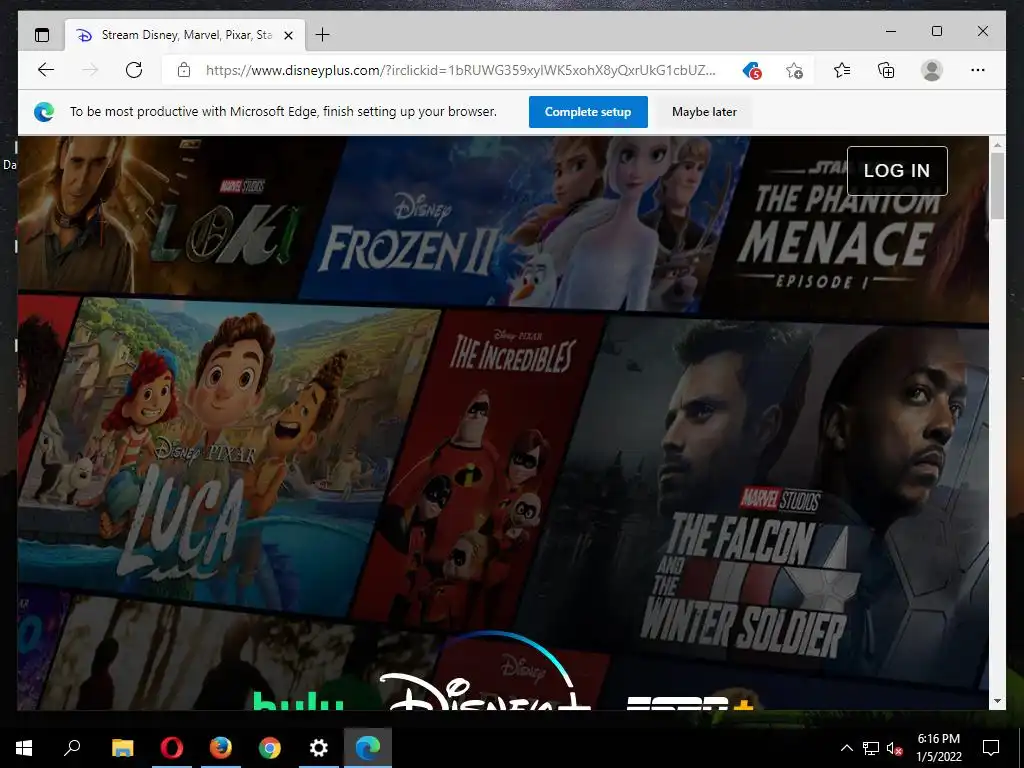Open the muted volume tray icon
1024x768 pixels.
[x=895, y=748]
